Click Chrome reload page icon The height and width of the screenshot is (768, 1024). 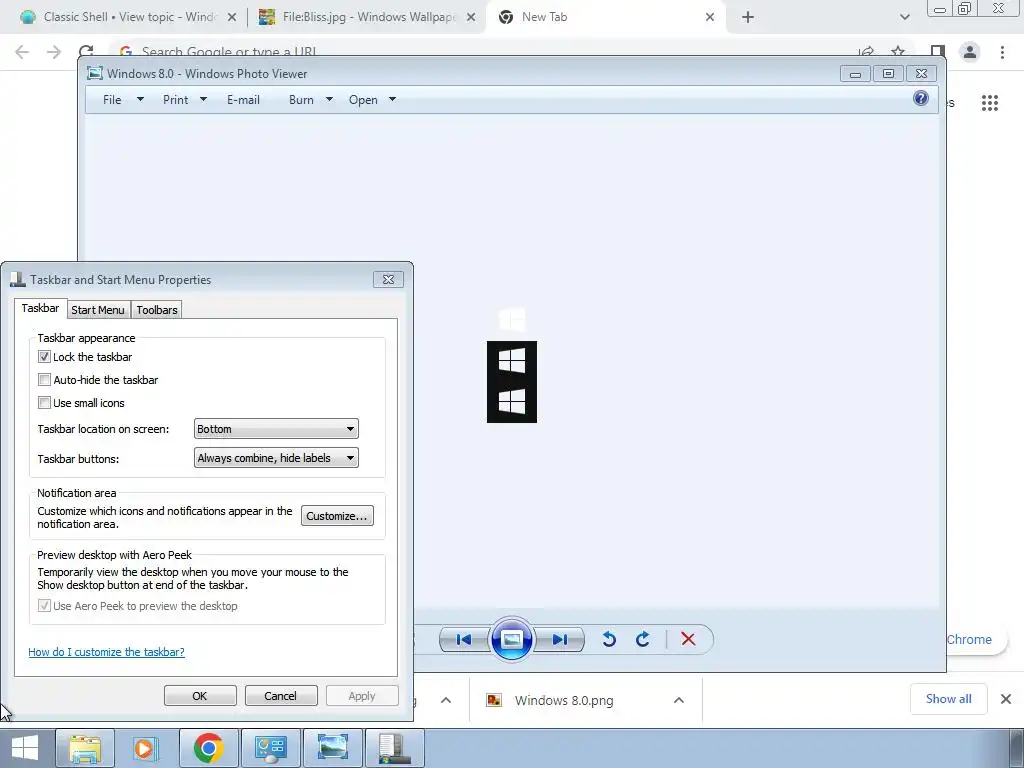coord(86,52)
